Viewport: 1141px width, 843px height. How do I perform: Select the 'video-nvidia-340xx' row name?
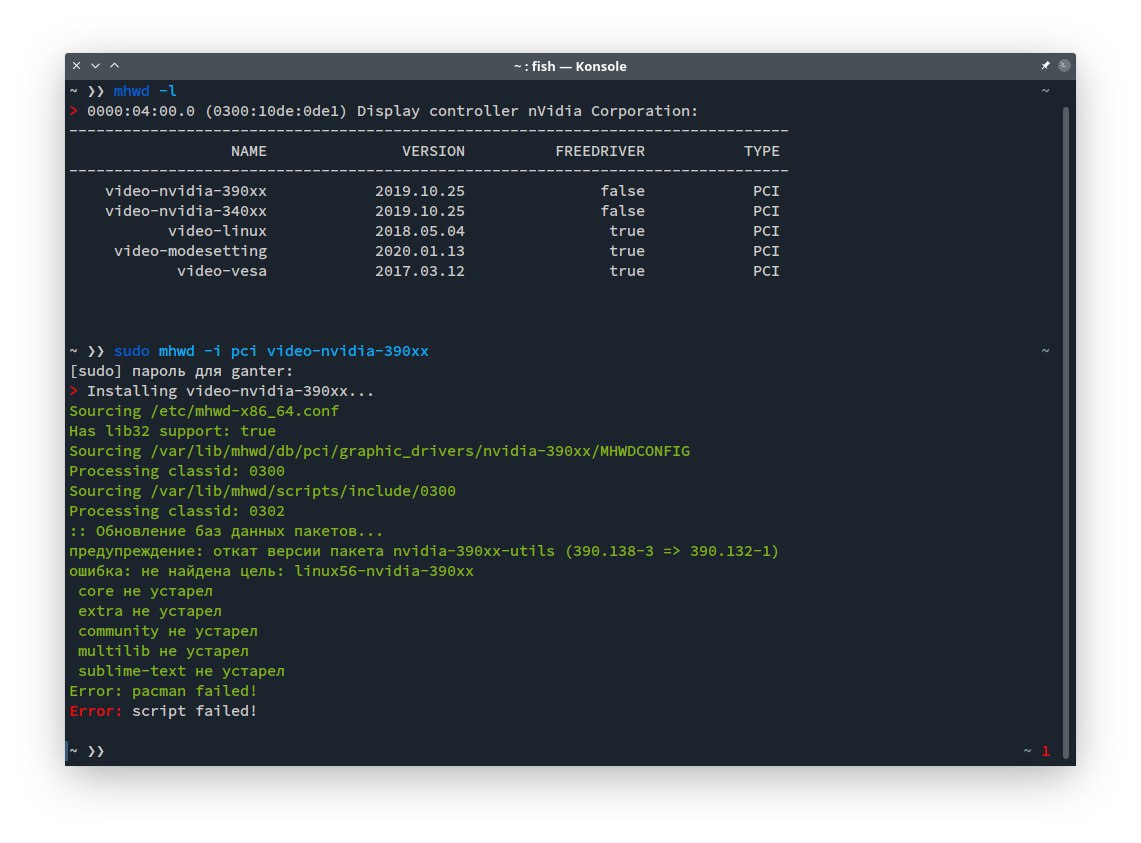[186, 211]
